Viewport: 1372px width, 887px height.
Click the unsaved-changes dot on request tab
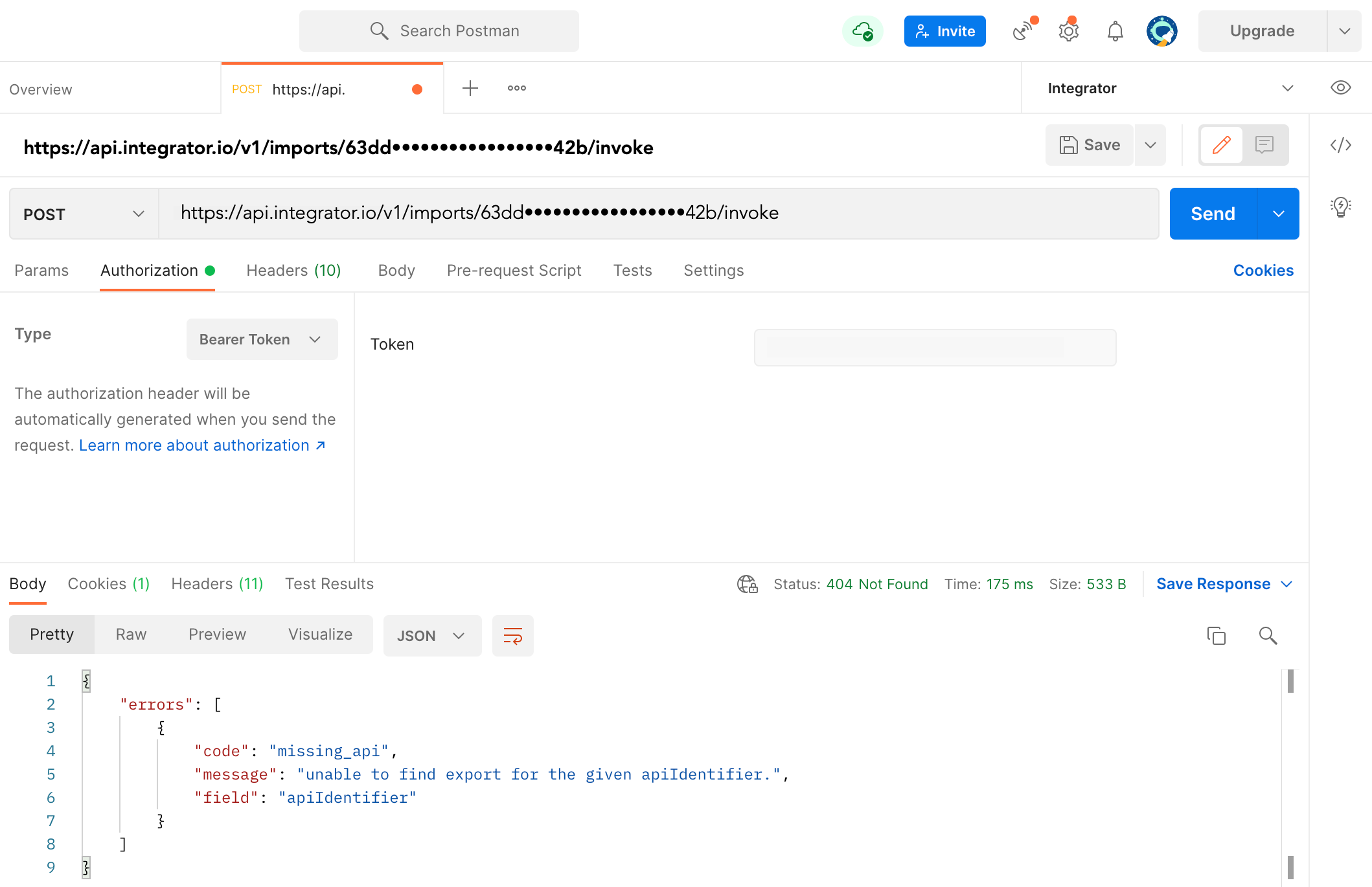(x=417, y=89)
